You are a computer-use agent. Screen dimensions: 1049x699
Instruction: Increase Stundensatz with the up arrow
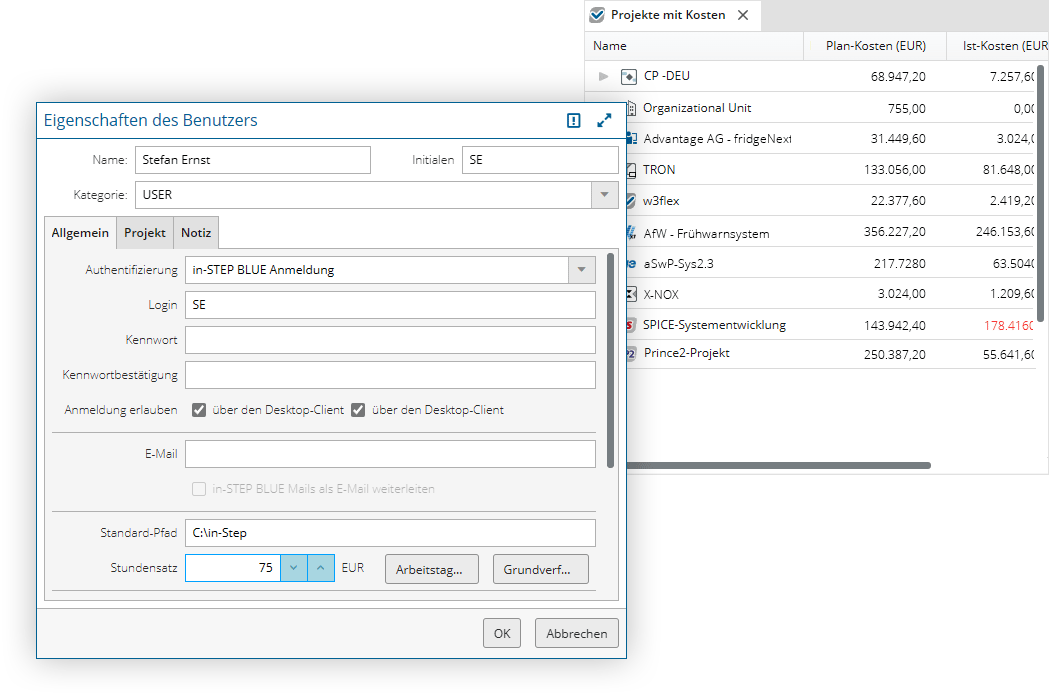[320, 568]
